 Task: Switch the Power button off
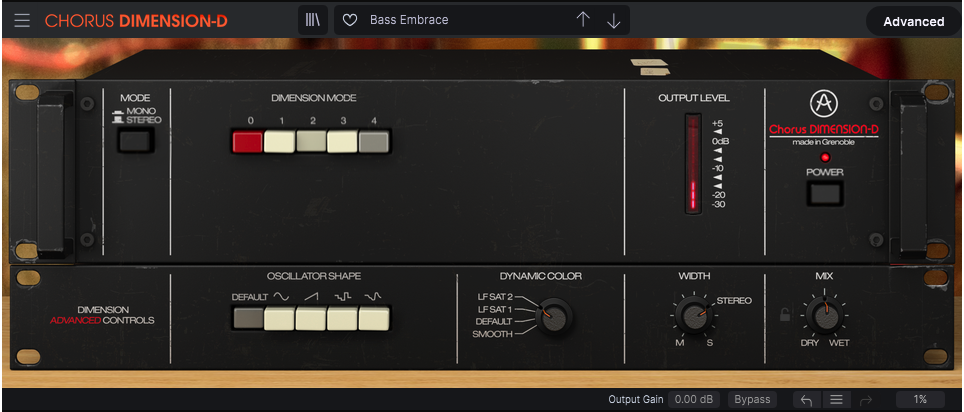[825, 193]
